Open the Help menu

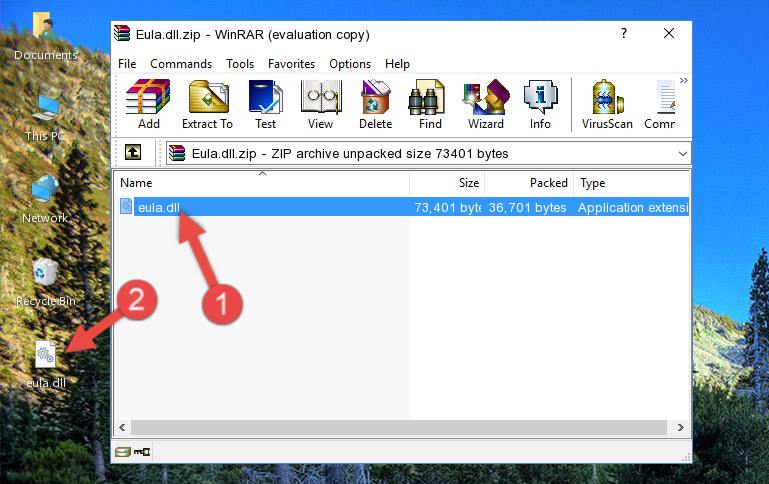point(397,64)
